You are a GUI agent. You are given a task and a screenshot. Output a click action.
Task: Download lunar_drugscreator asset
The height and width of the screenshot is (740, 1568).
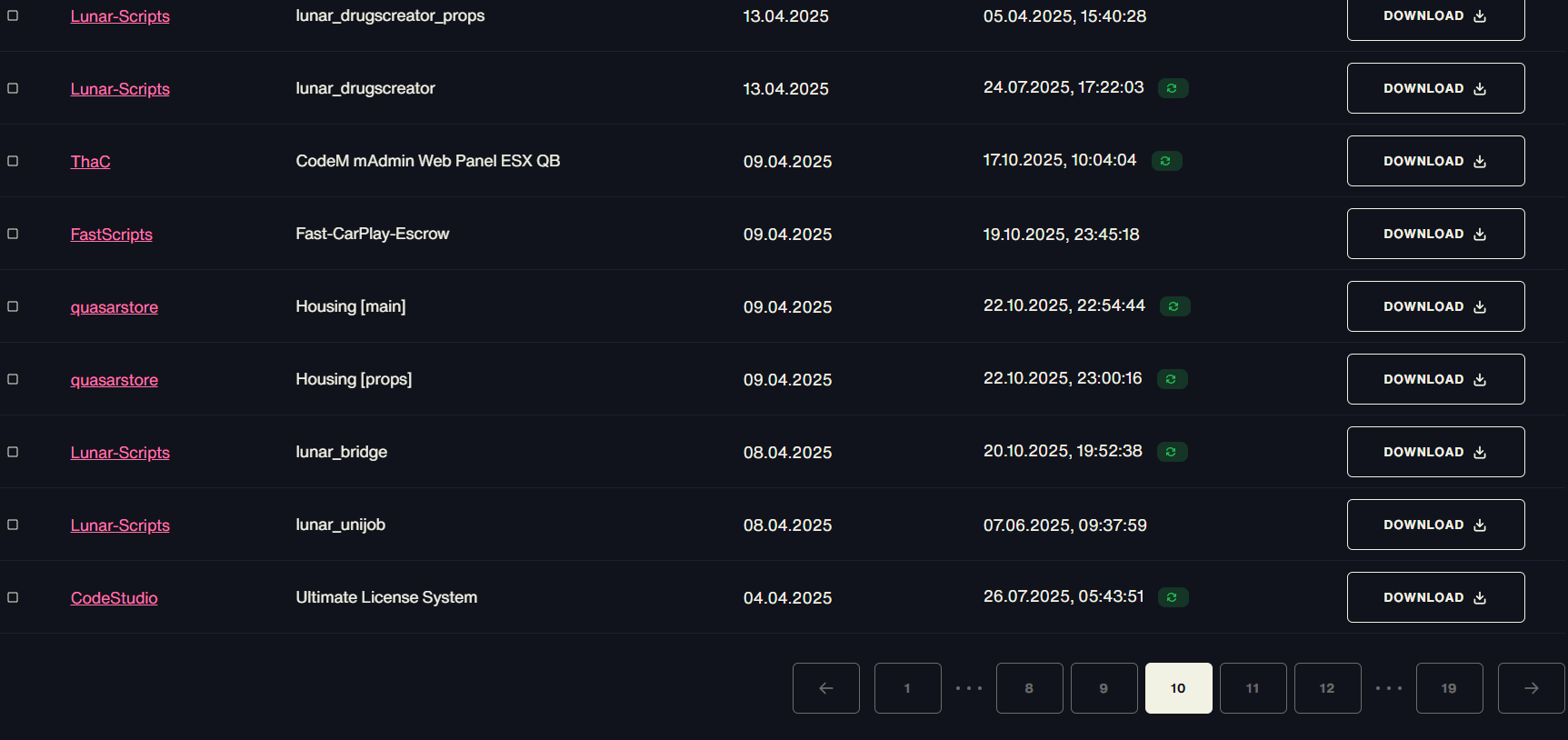pos(1436,88)
